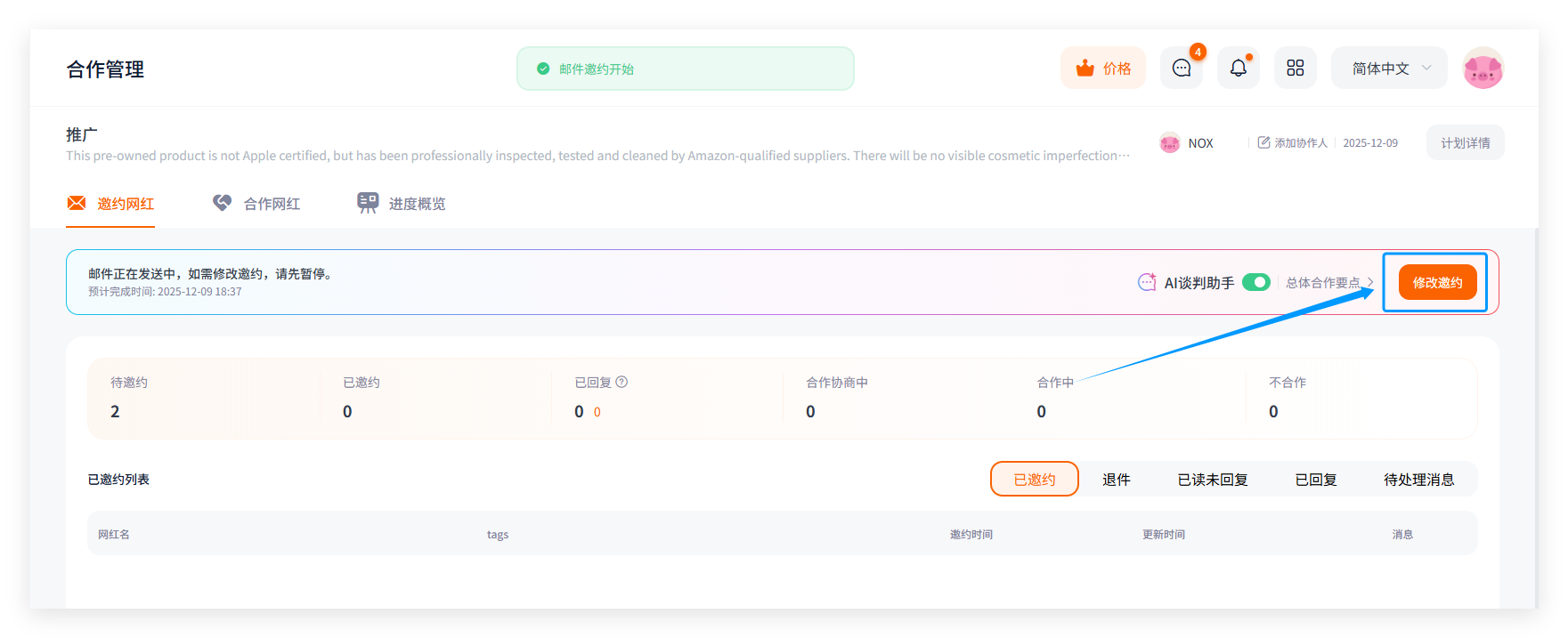
Task: Click the help icon beside 已回复
Action: (622, 382)
